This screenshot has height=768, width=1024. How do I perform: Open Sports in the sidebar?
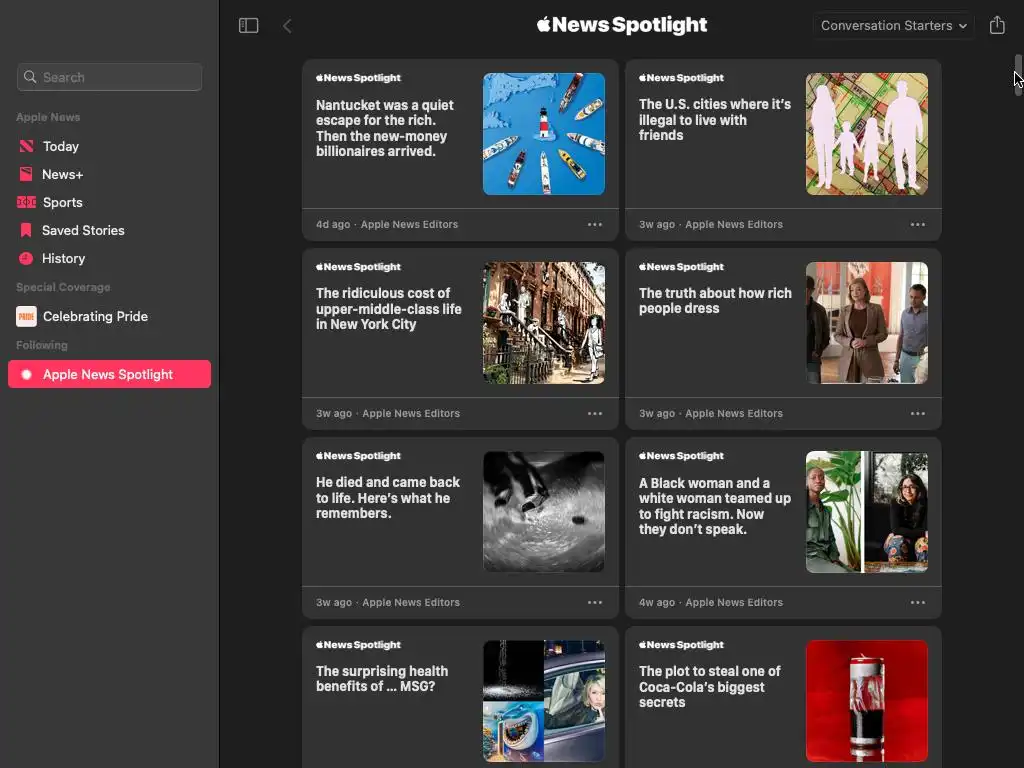(x=110, y=202)
